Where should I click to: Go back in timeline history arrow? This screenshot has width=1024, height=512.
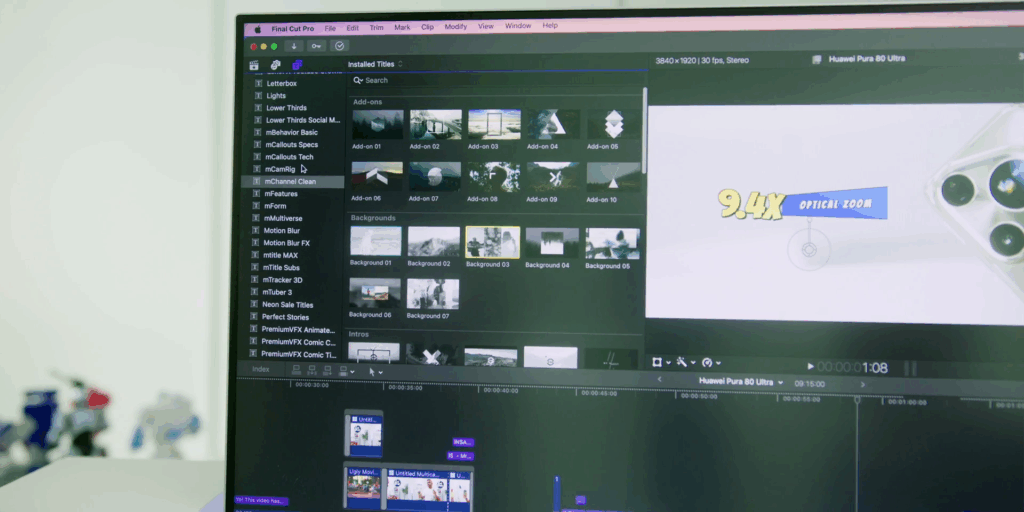(x=660, y=379)
